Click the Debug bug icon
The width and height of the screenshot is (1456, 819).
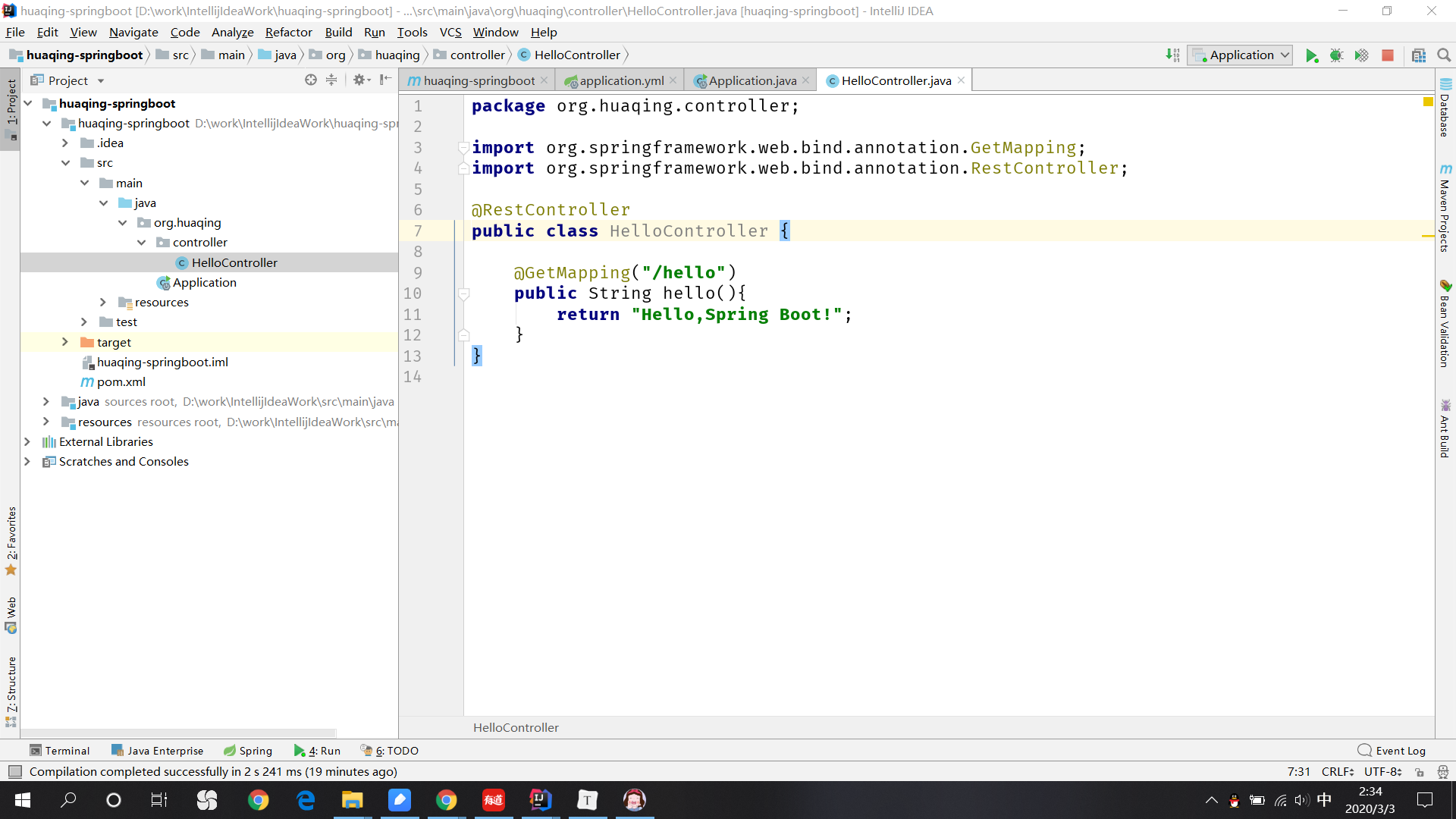pos(1336,55)
